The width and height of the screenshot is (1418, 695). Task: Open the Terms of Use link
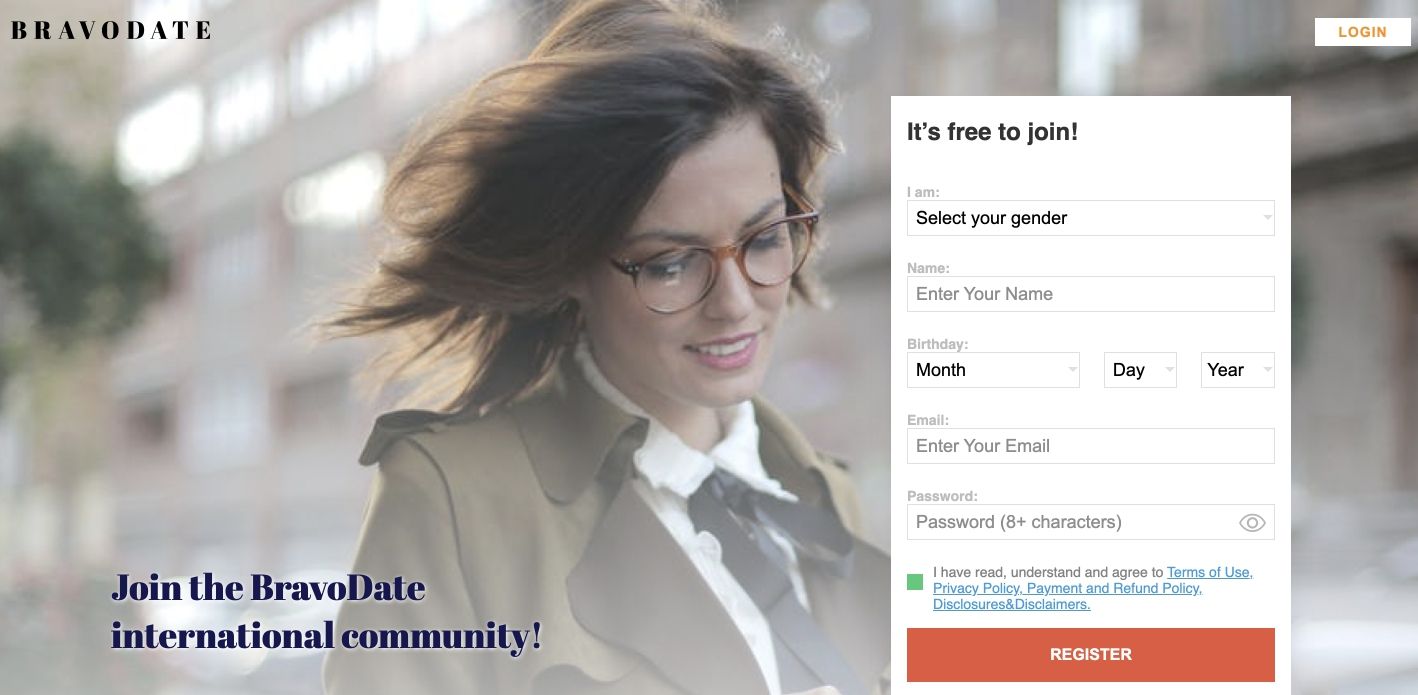pos(1208,572)
